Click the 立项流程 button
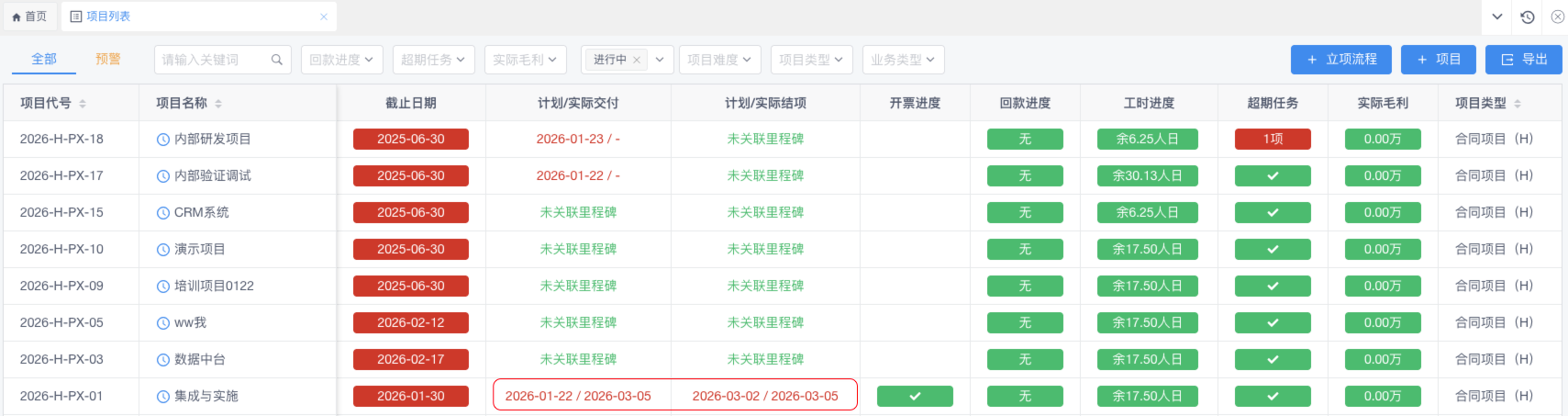 click(1340, 60)
